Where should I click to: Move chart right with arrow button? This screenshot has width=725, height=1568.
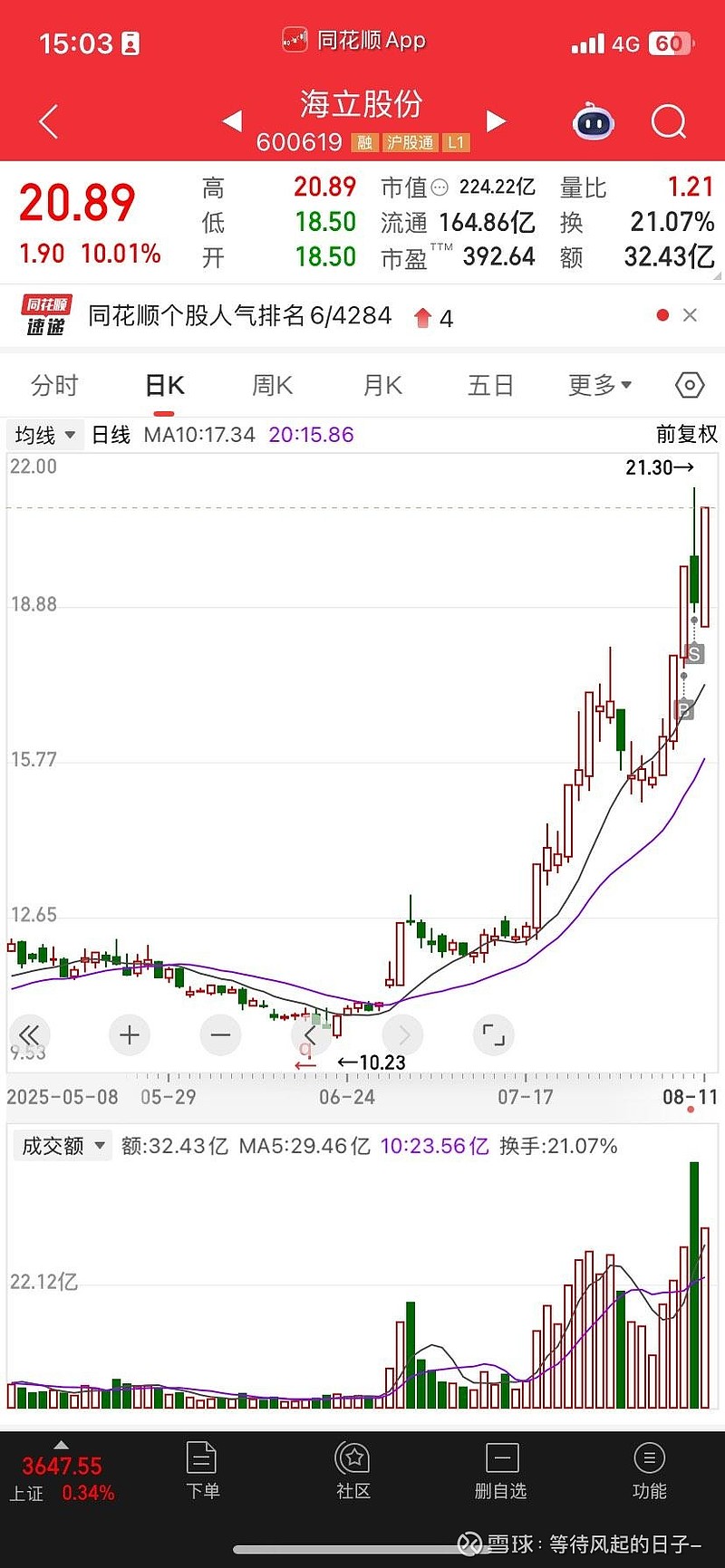pyautogui.click(x=403, y=1034)
